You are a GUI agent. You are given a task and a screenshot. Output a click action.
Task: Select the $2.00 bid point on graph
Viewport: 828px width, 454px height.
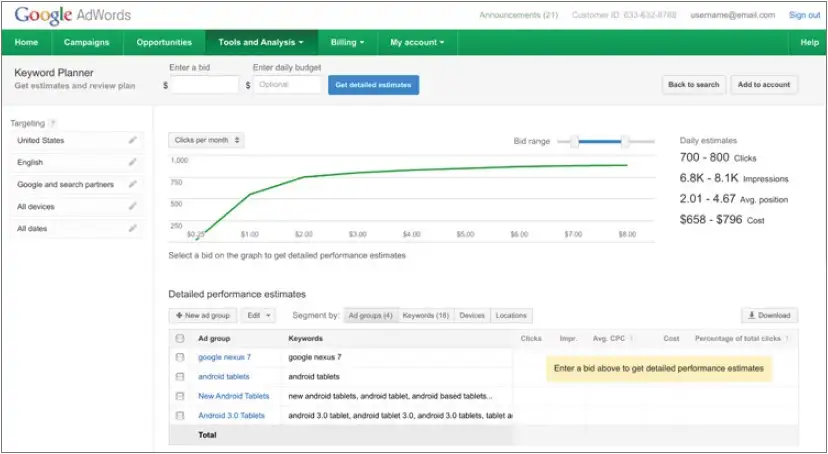pyautogui.click(x=305, y=177)
